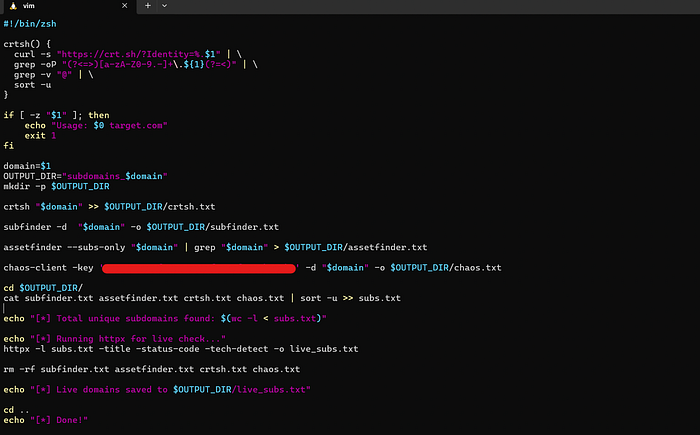
Task: Click the crt.sh URL string in curl line
Action: (x=138, y=54)
